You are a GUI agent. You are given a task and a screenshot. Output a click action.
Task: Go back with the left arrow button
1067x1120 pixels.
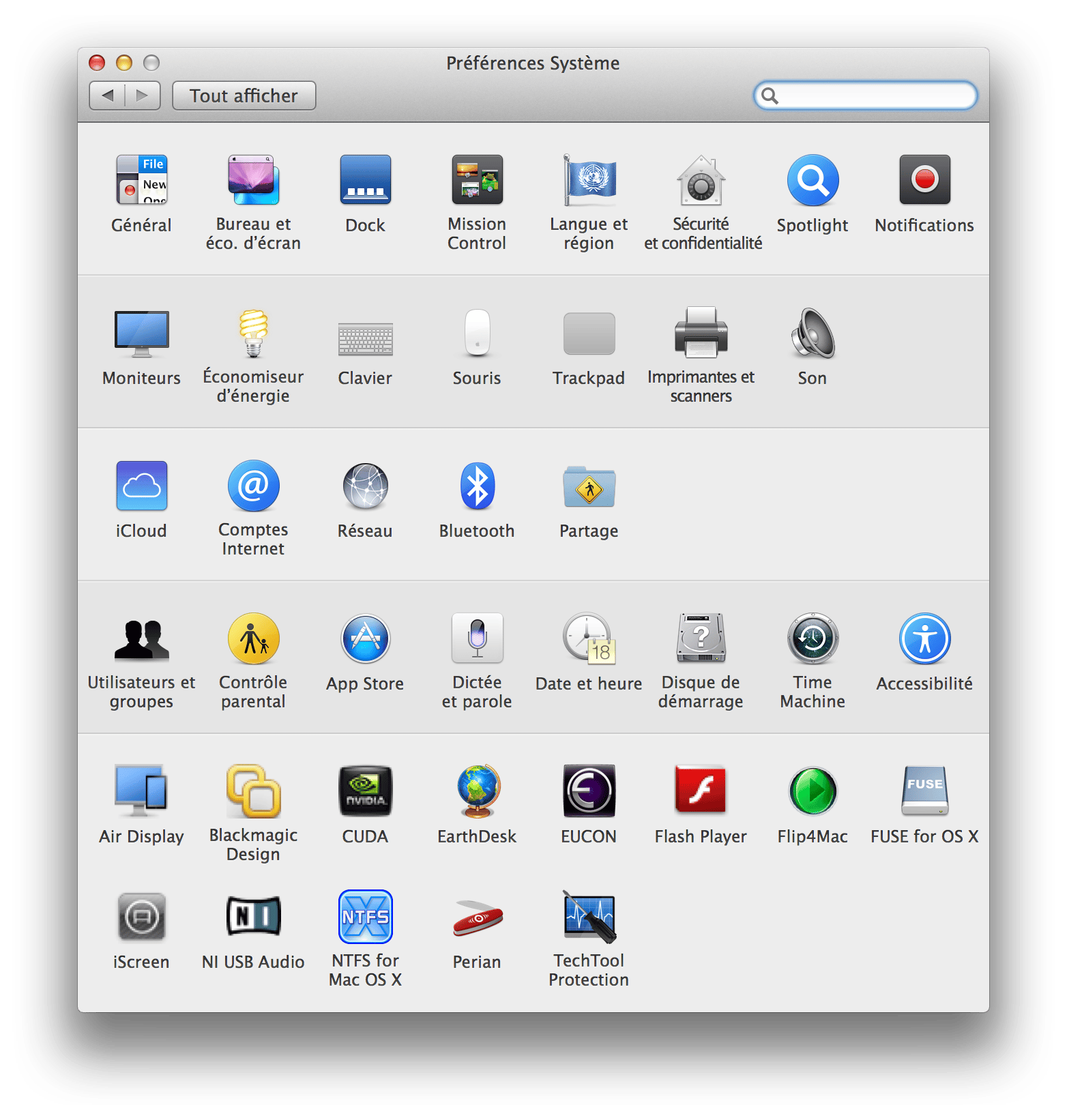(x=107, y=95)
